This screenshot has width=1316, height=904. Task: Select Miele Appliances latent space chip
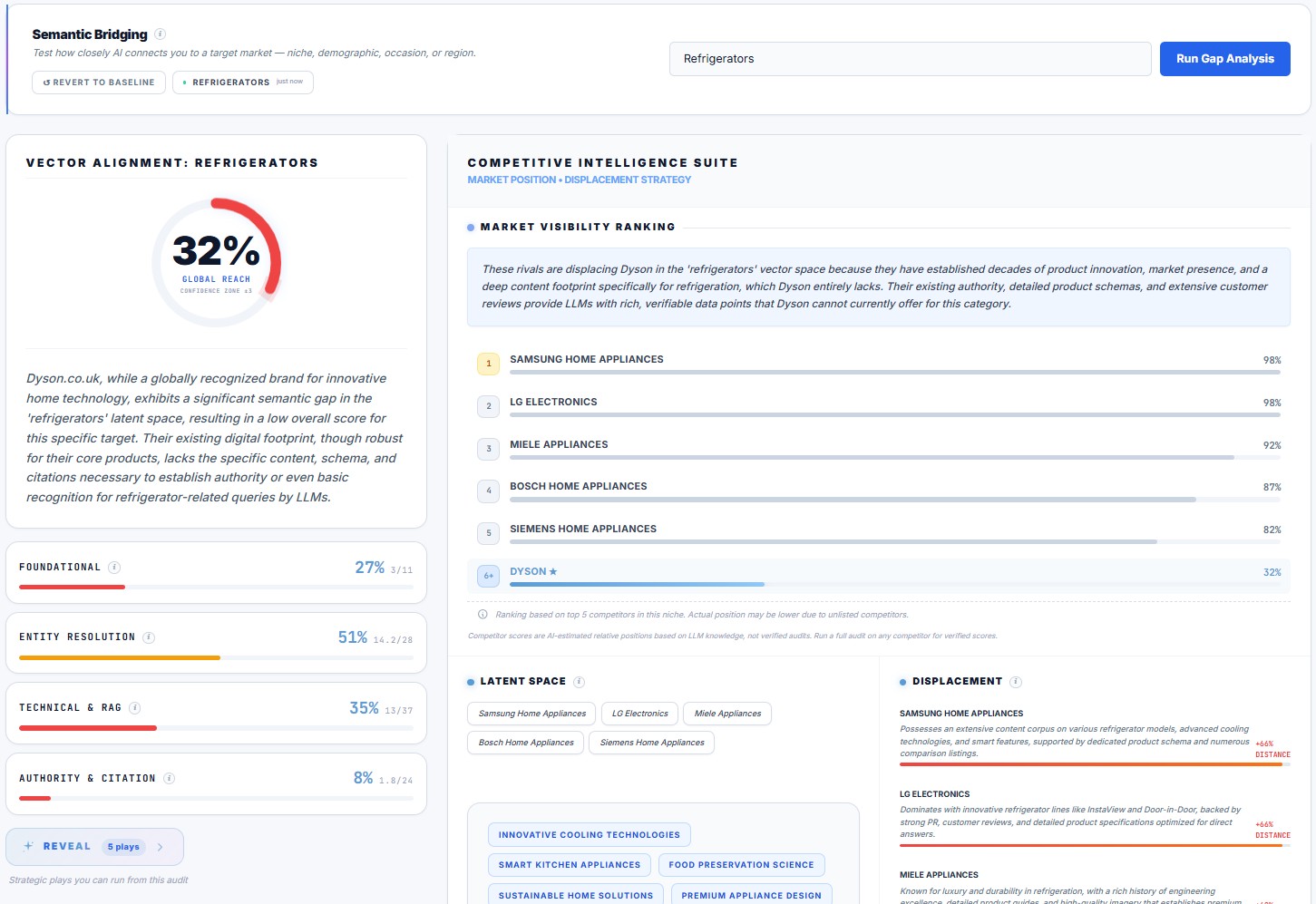(x=727, y=714)
